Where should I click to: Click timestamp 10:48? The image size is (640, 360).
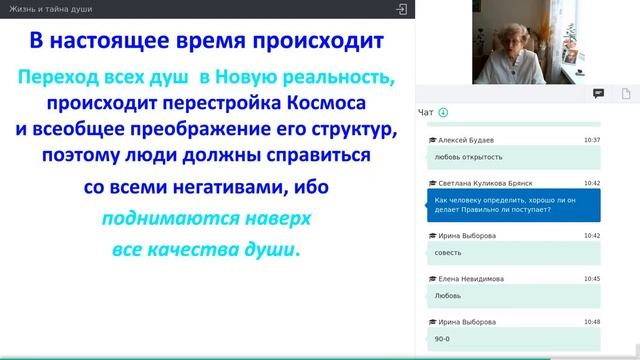592,322
